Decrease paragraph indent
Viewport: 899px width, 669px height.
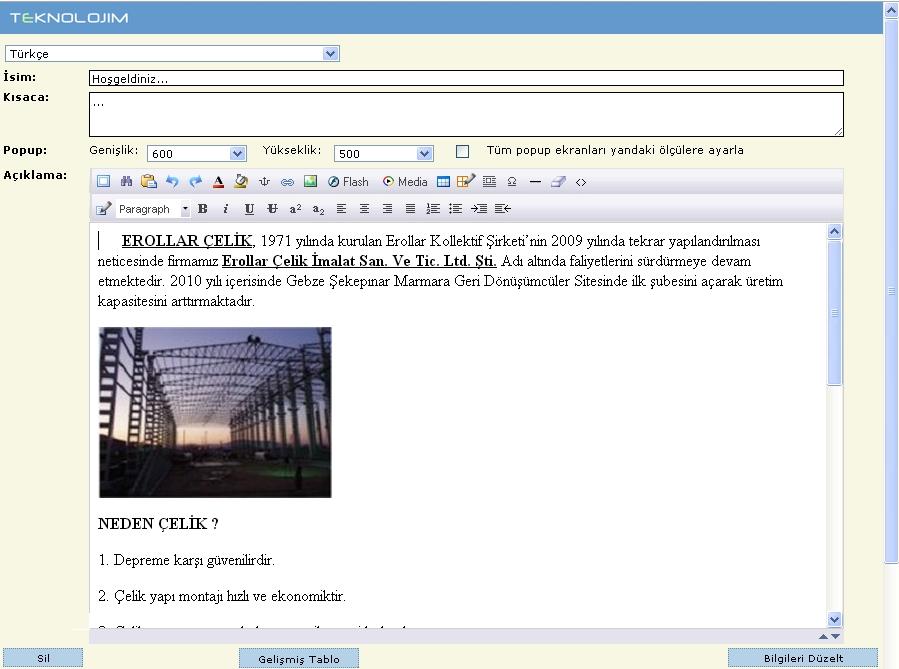(502, 209)
